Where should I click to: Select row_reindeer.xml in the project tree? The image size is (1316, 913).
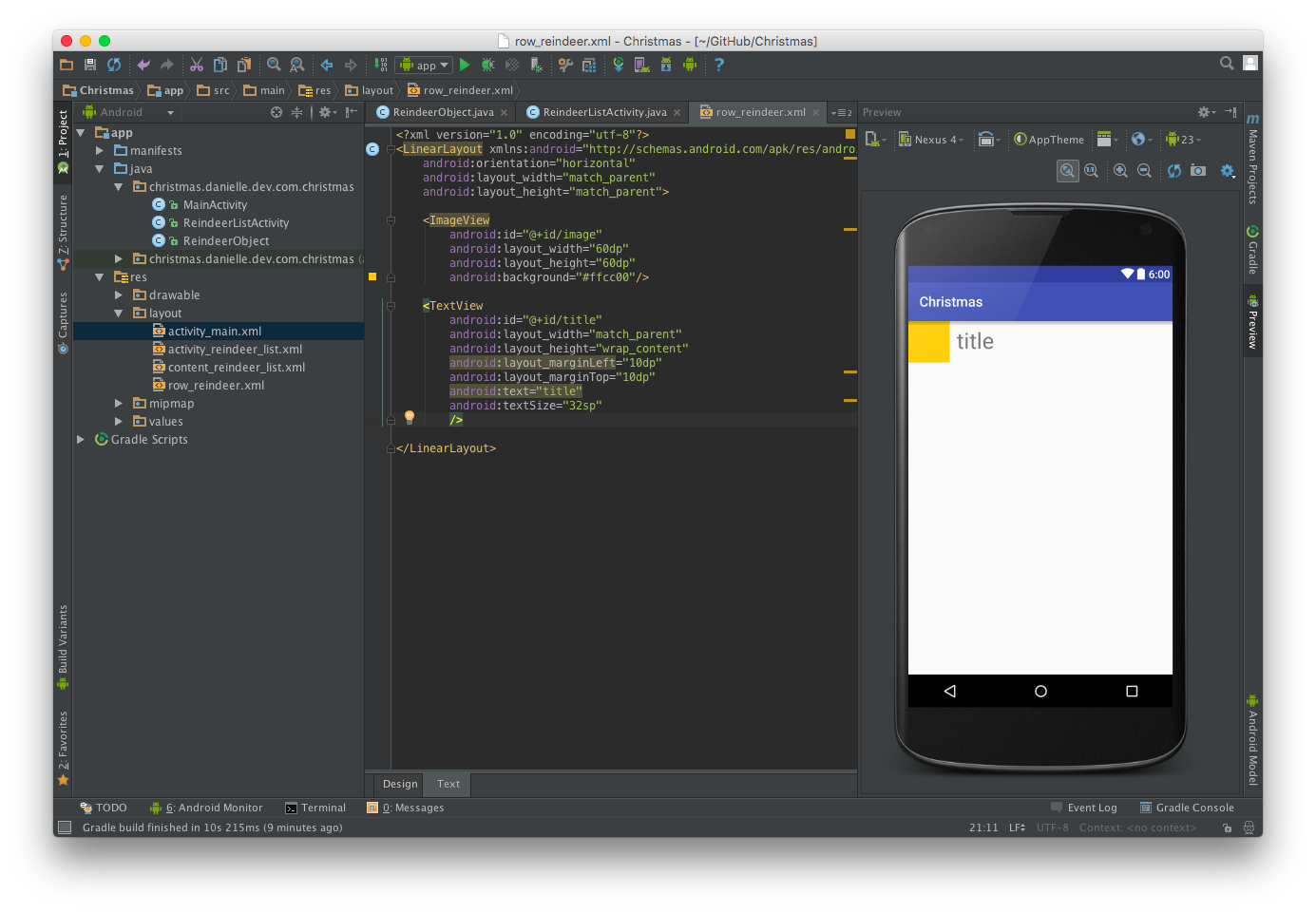coord(216,386)
